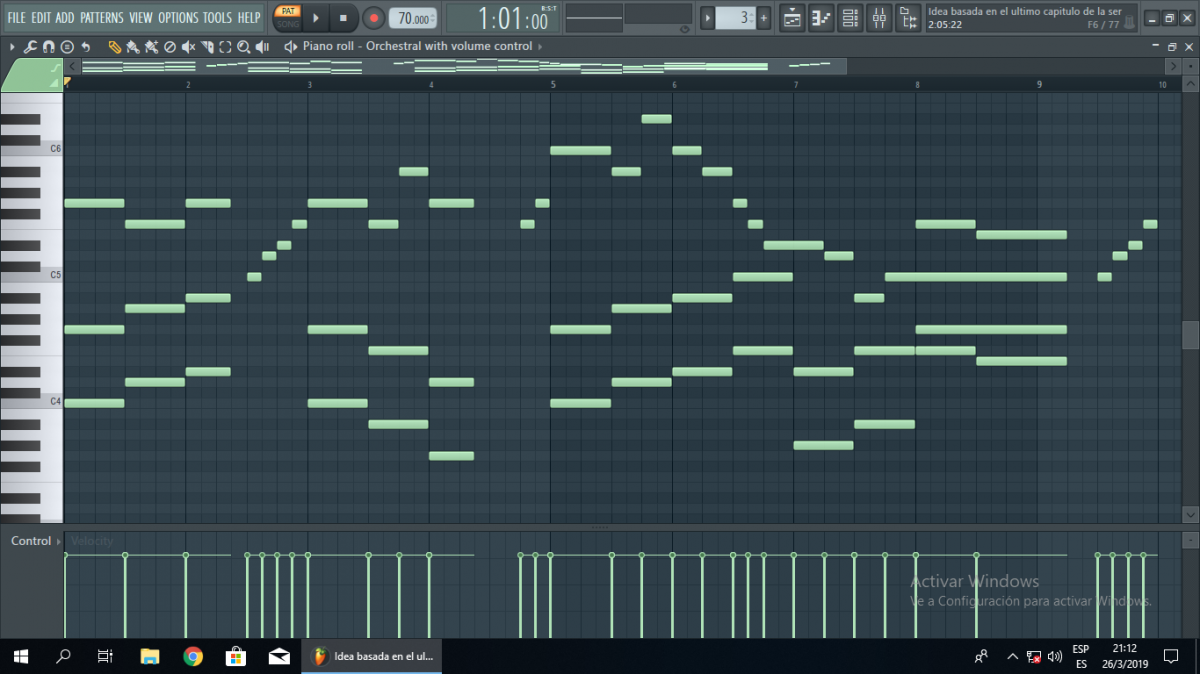Open File Explorer from the taskbar
Viewport: 1200px width, 674px height.
(150, 656)
